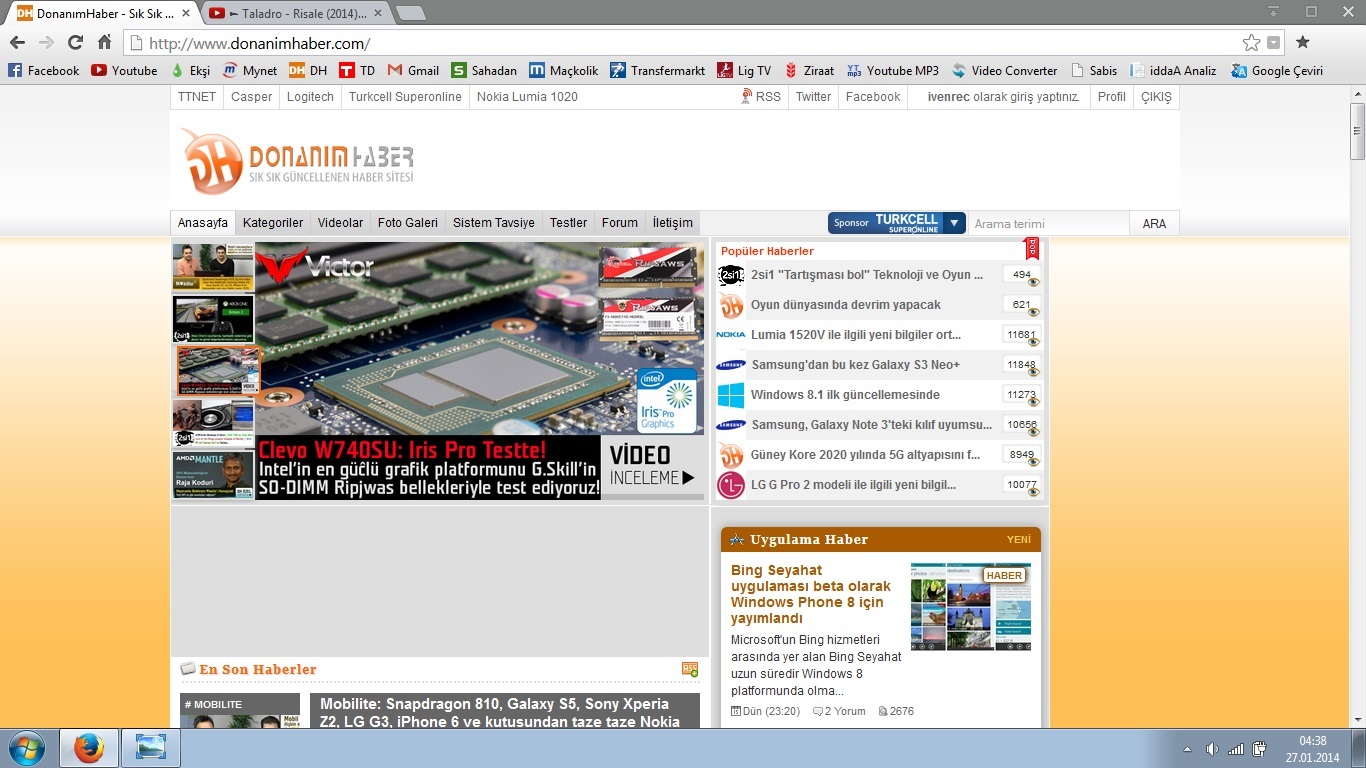1366x768 pixels.
Task: Open the '2 Yorum' comments link
Action: point(839,712)
